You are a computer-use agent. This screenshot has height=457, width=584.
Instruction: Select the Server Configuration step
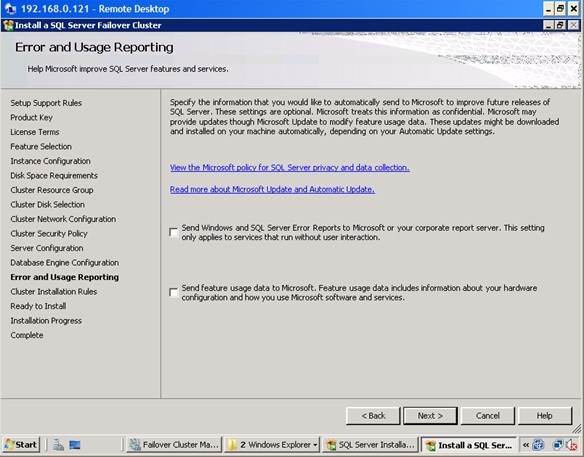pos(47,248)
